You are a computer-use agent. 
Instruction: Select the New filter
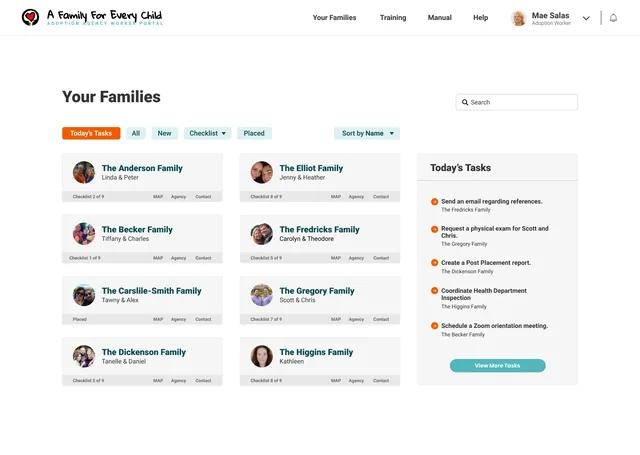pos(164,133)
